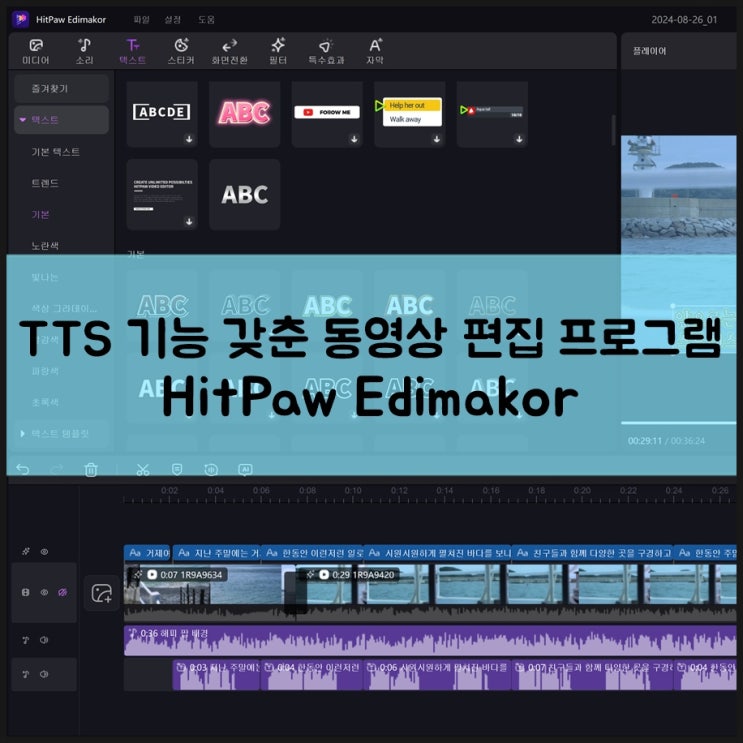Switch to the 필터 tab

278,52
